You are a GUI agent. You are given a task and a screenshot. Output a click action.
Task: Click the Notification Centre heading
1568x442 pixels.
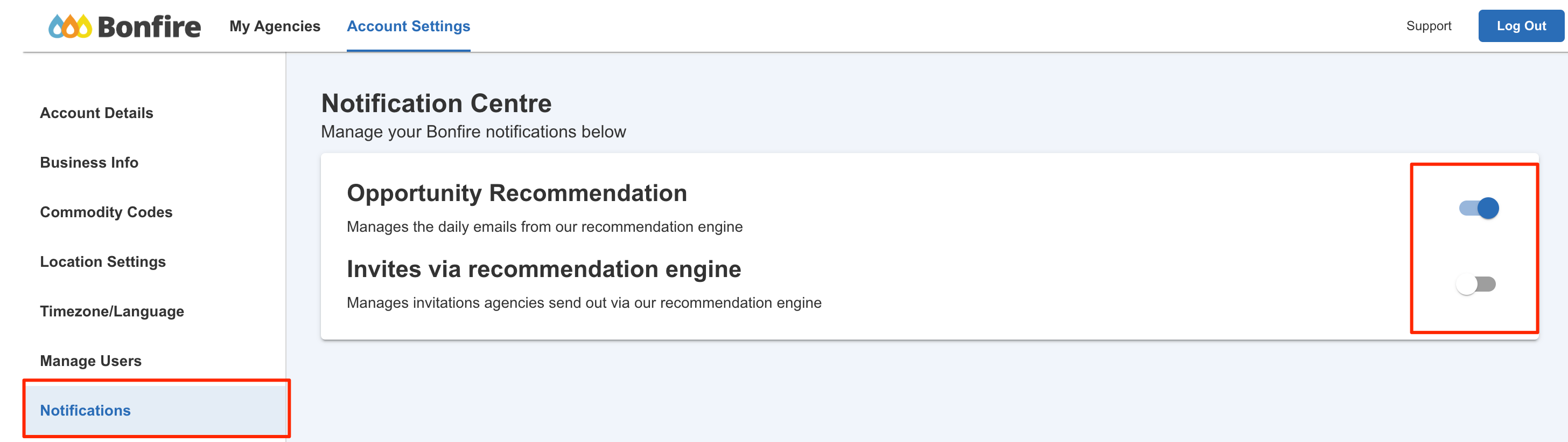436,103
